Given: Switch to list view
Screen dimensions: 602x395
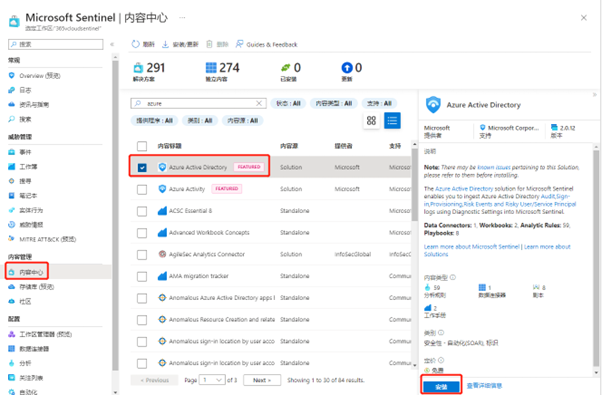Looking at the screenshot, I should click(x=392, y=121).
